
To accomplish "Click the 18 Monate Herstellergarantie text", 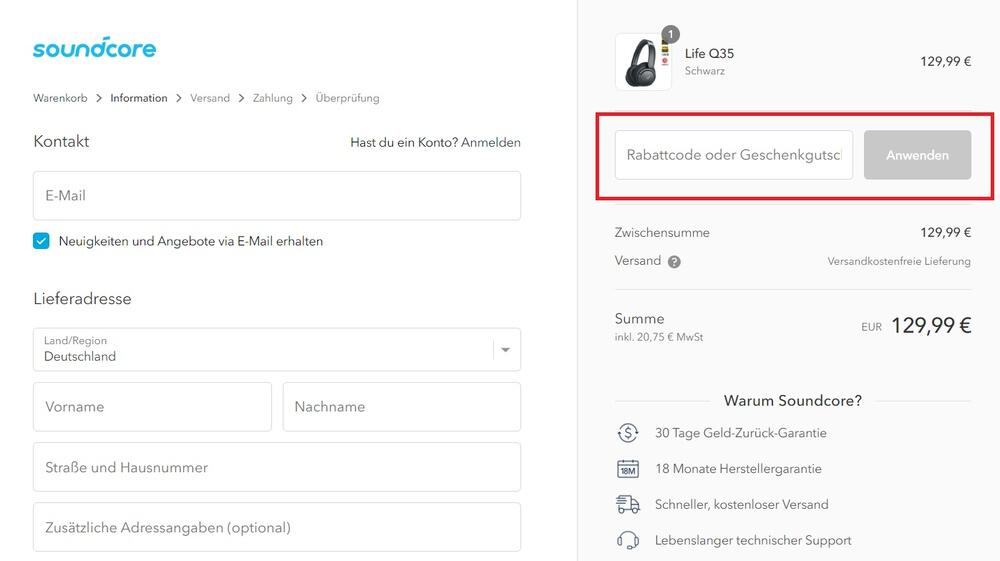I will tap(738, 469).
